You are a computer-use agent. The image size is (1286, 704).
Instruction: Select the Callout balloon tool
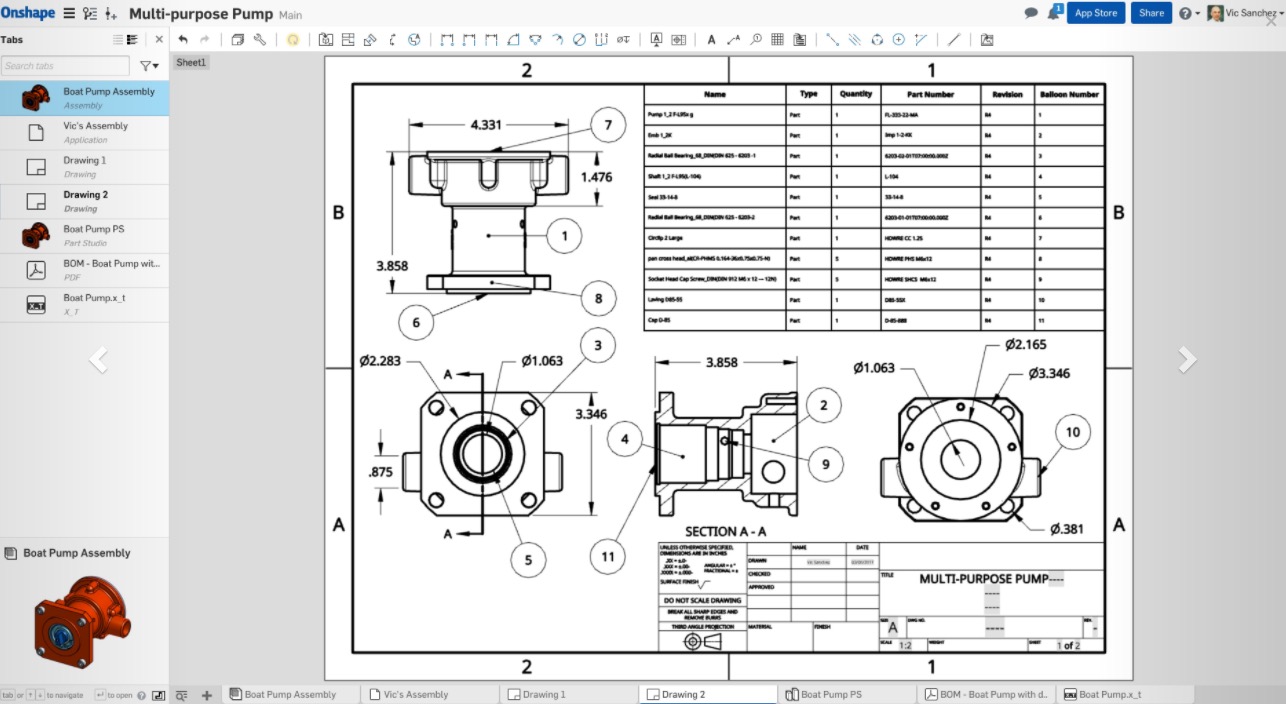click(x=755, y=40)
